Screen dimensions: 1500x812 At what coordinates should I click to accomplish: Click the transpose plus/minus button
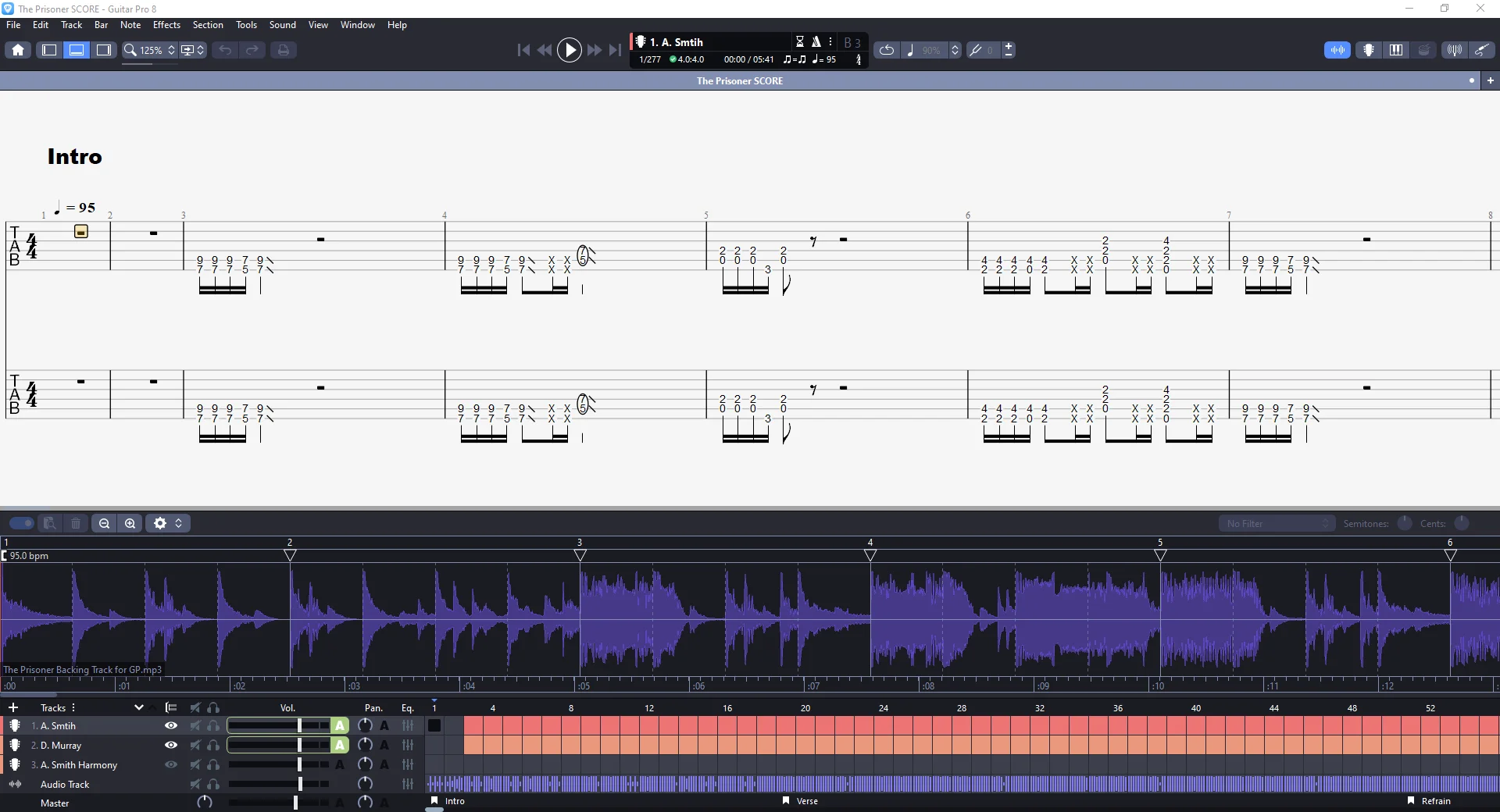(x=1009, y=50)
